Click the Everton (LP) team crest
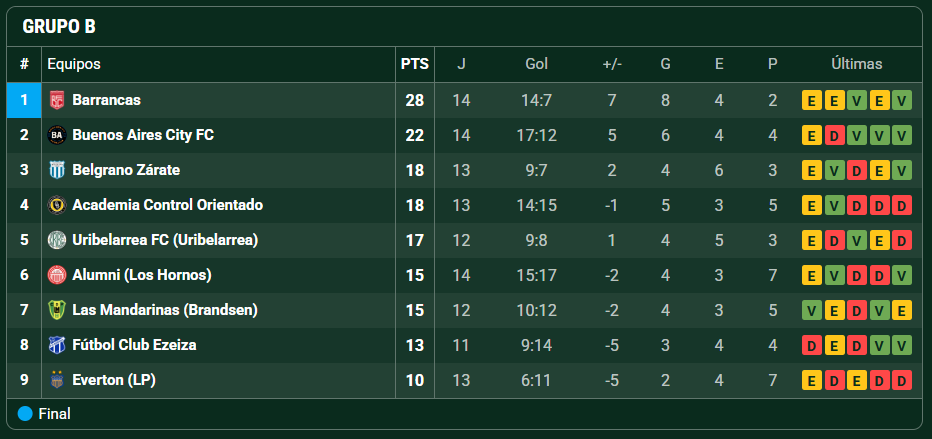Screen dimensions: 932x439 [56, 380]
